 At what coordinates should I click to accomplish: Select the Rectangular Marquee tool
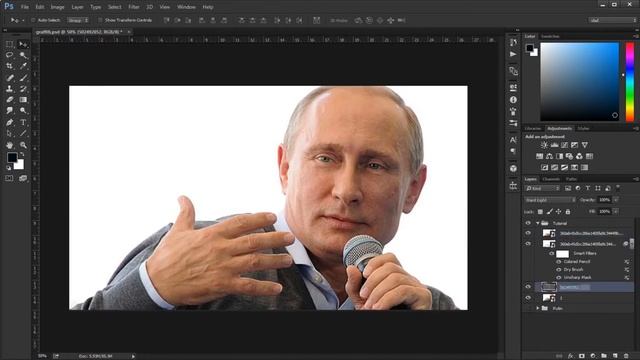pos(9,44)
